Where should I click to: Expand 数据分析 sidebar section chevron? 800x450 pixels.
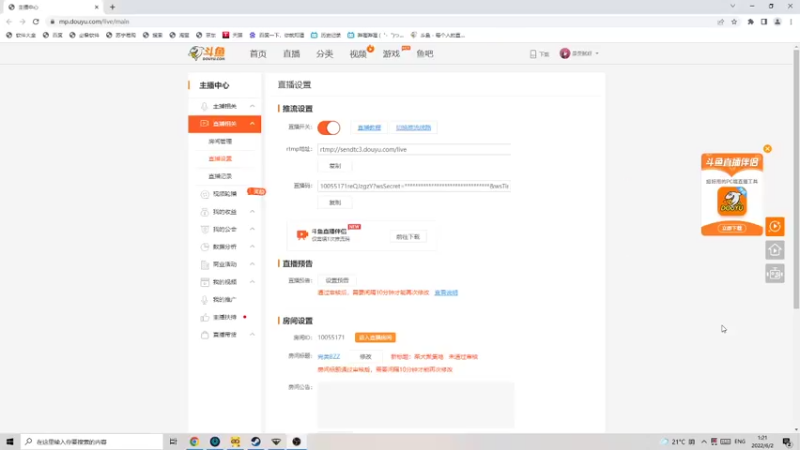[x=252, y=246]
